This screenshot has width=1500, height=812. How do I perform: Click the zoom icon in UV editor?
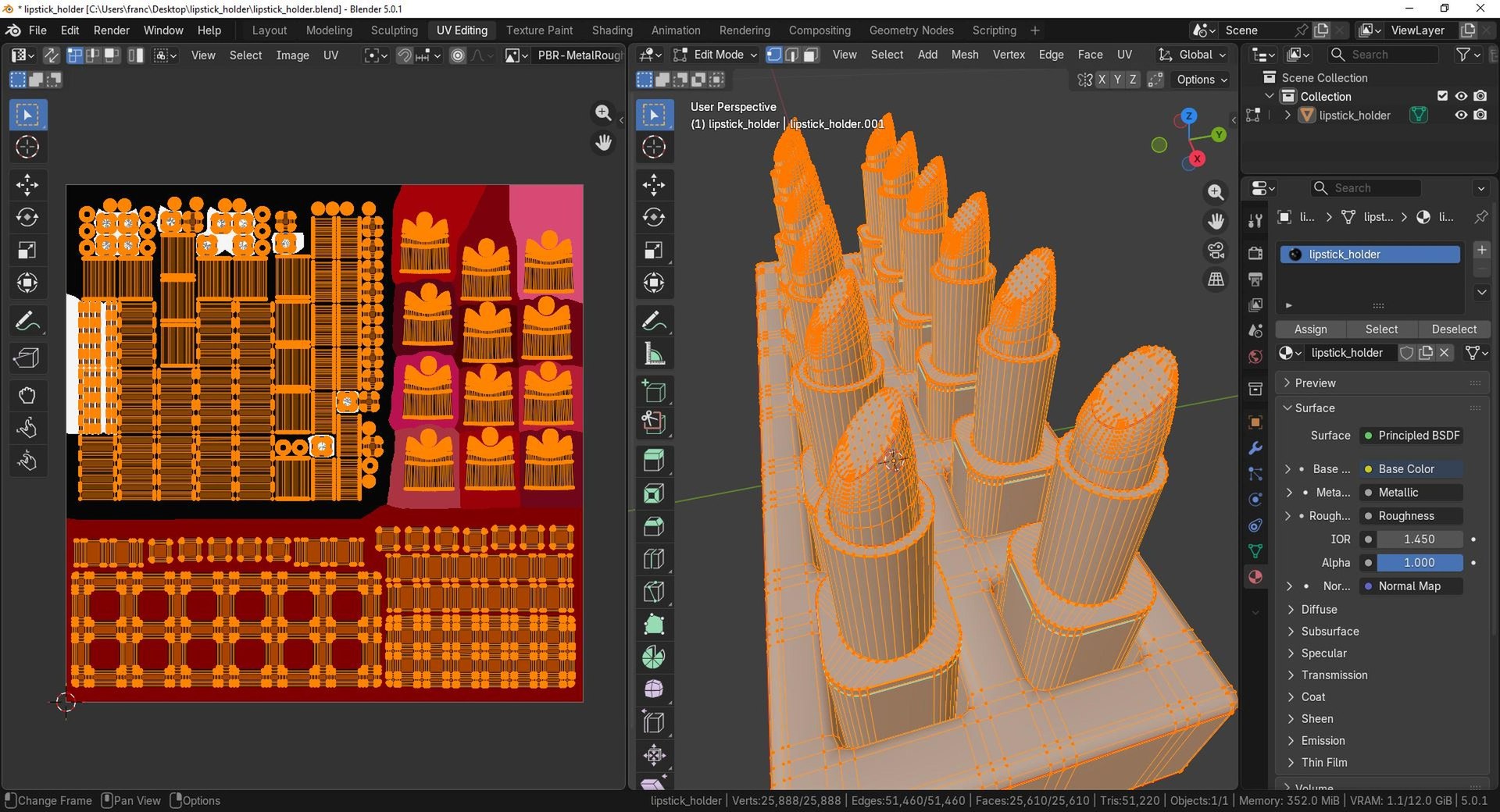[x=603, y=113]
